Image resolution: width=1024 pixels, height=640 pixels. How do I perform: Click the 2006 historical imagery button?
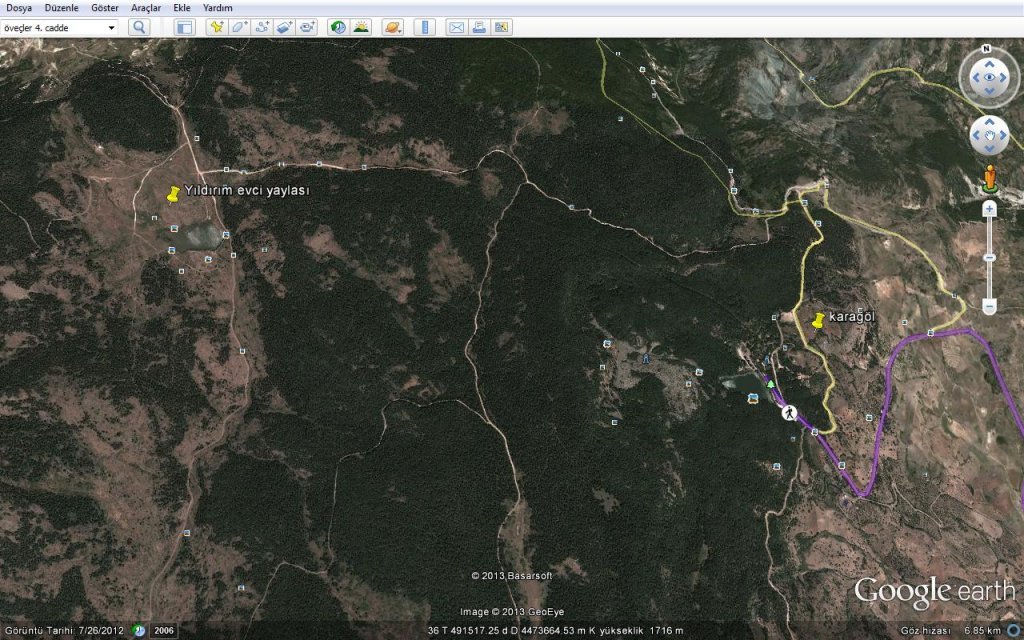(x=164, y=631)
